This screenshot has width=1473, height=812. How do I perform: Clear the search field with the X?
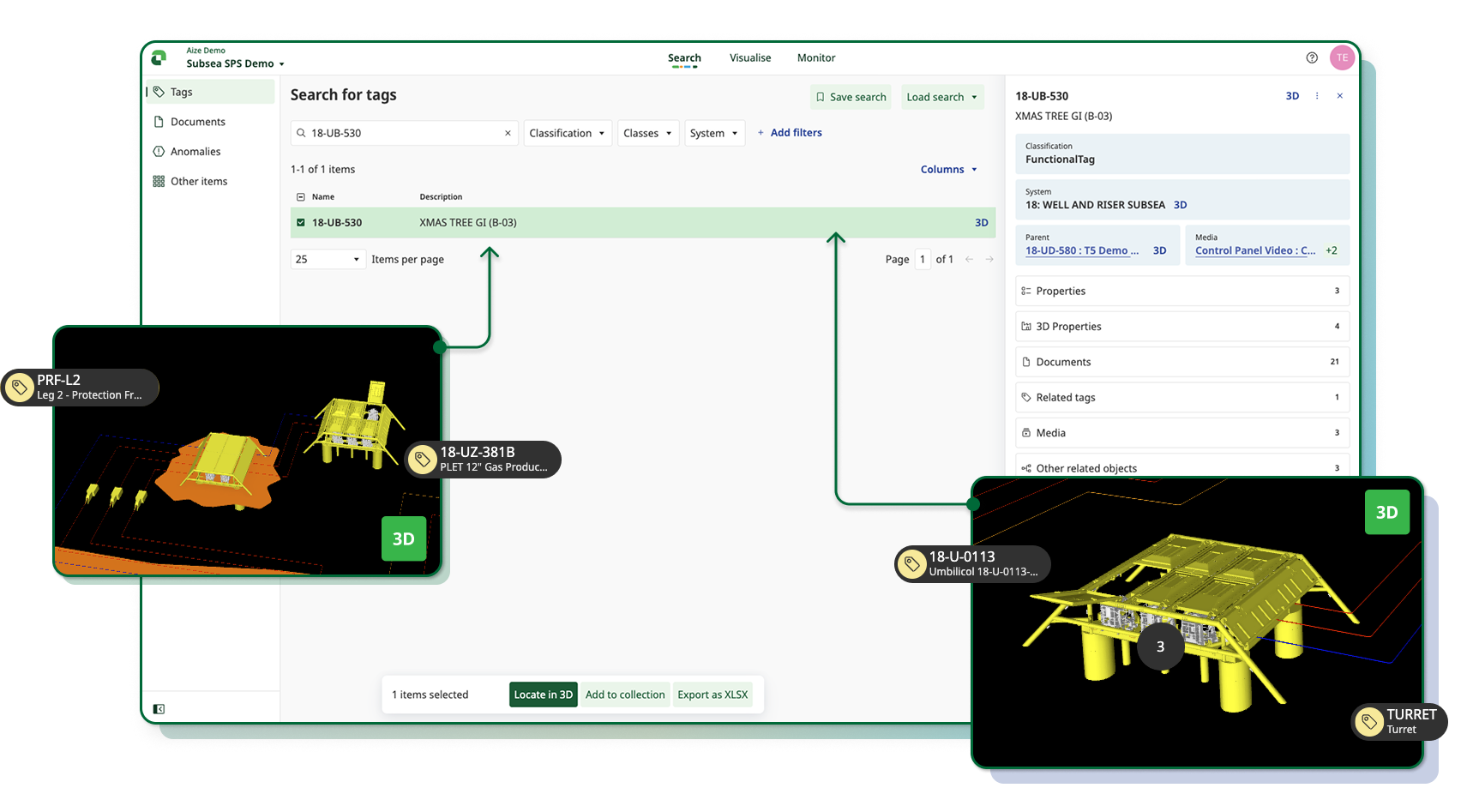pyautogui.click(x=508, y=133)
